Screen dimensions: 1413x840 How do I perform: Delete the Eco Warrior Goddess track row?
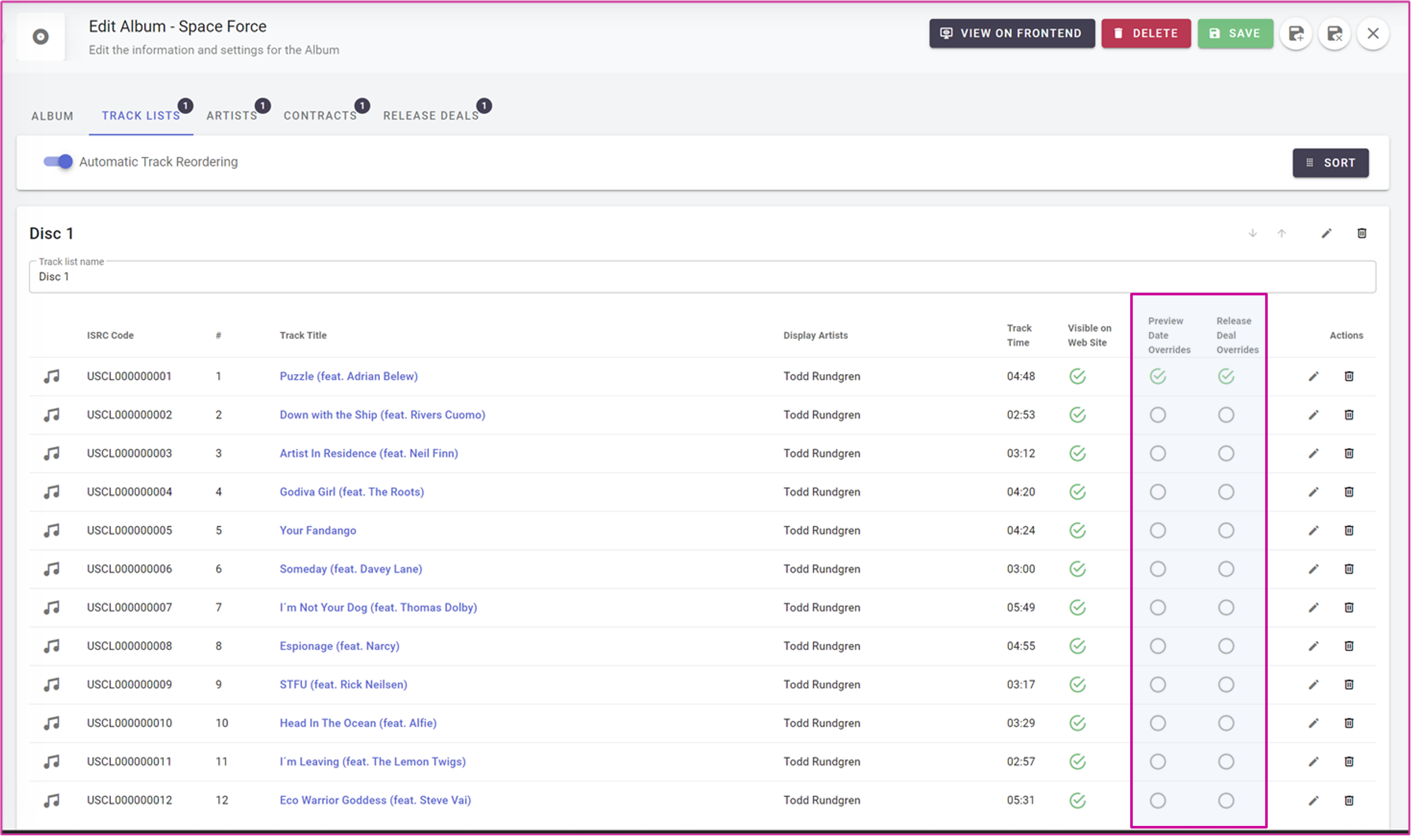point(1348,800)
